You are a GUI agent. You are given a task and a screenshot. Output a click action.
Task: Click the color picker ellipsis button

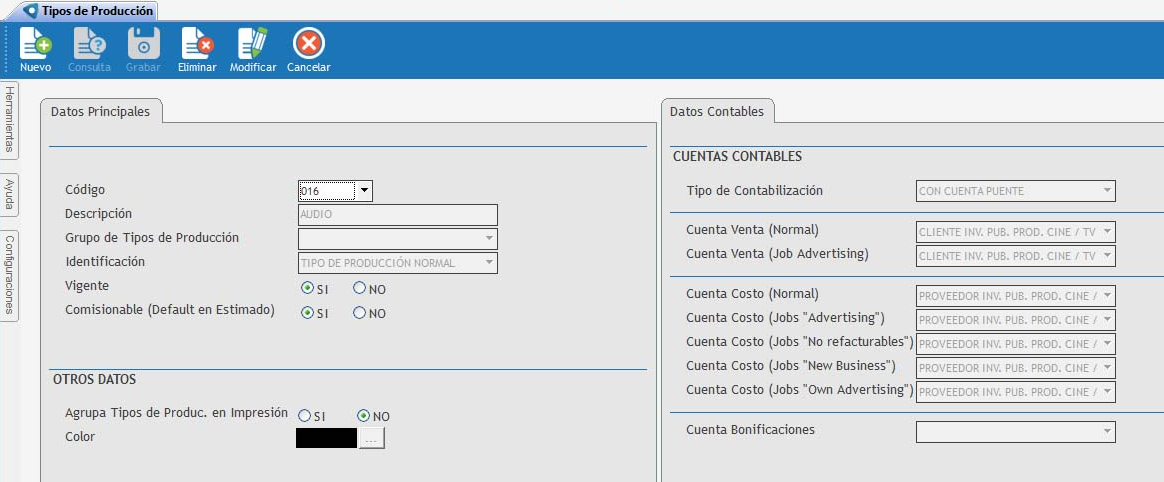coord(371,438)
